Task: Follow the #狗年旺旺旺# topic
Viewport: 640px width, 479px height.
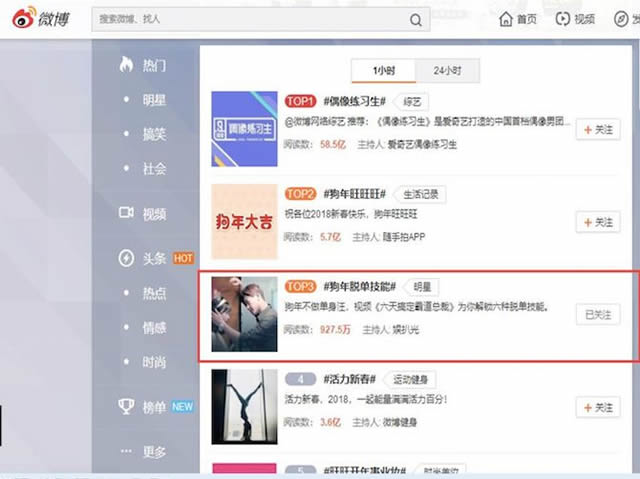Action: [598, 222]
